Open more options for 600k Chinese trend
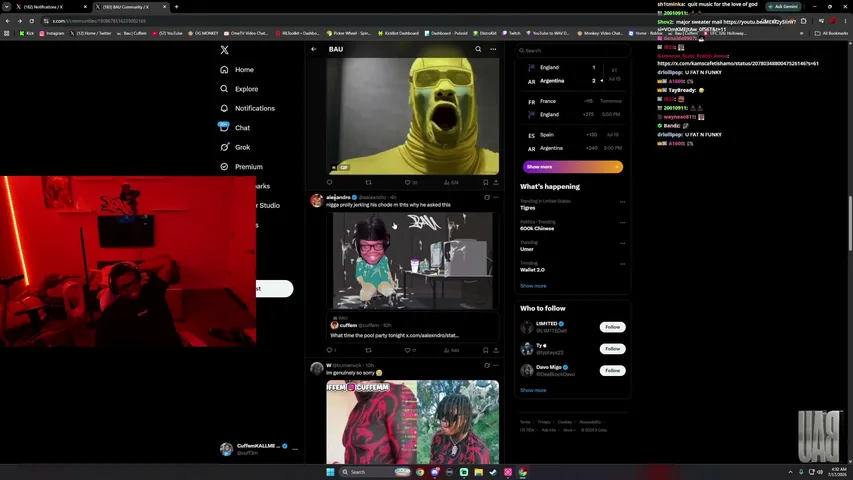853x480 pixels. [622, 223]
